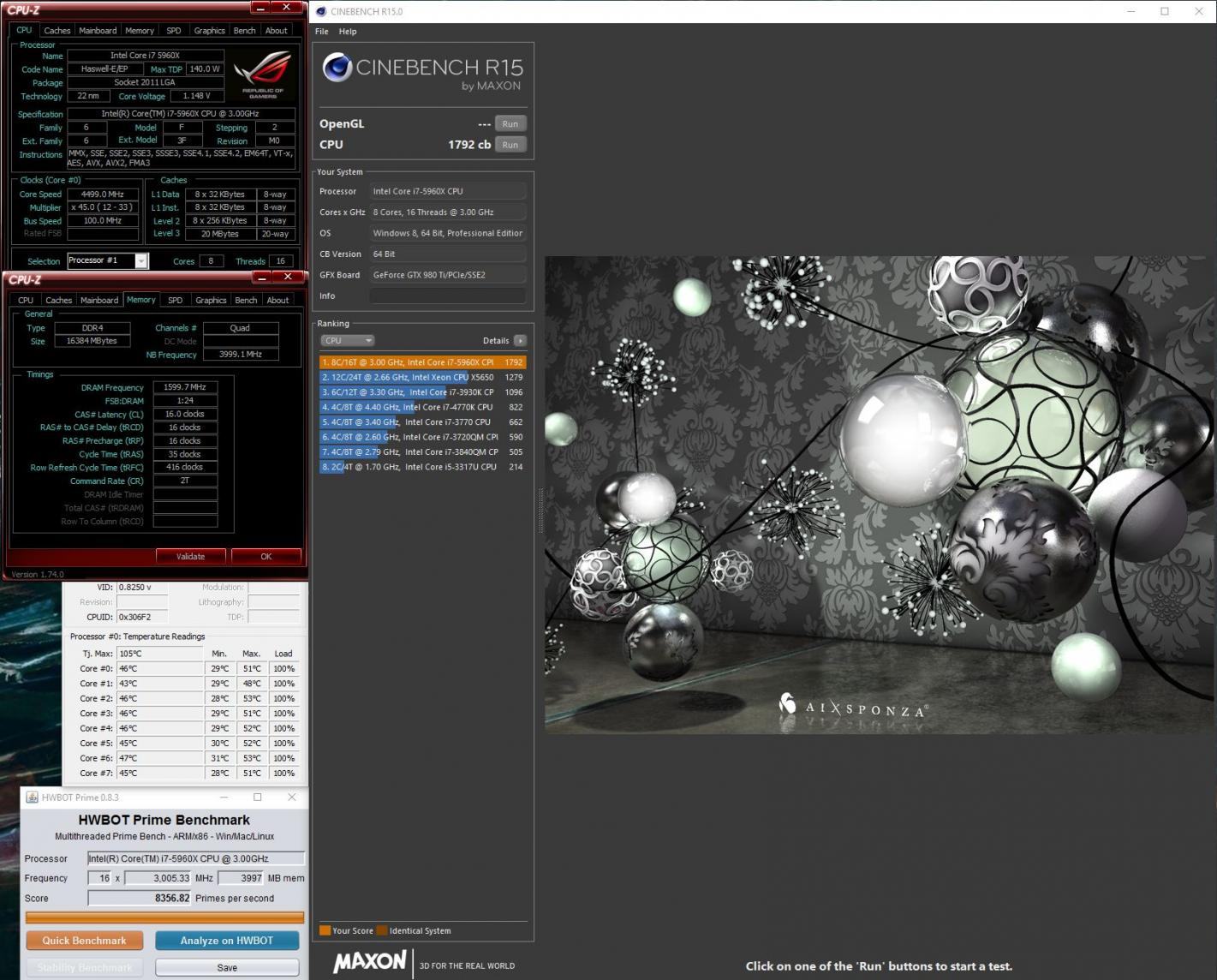Screen dimensions: 1217x980
Task: Minimize the CPU-Z Memory window
Action: tap(263, 277)
